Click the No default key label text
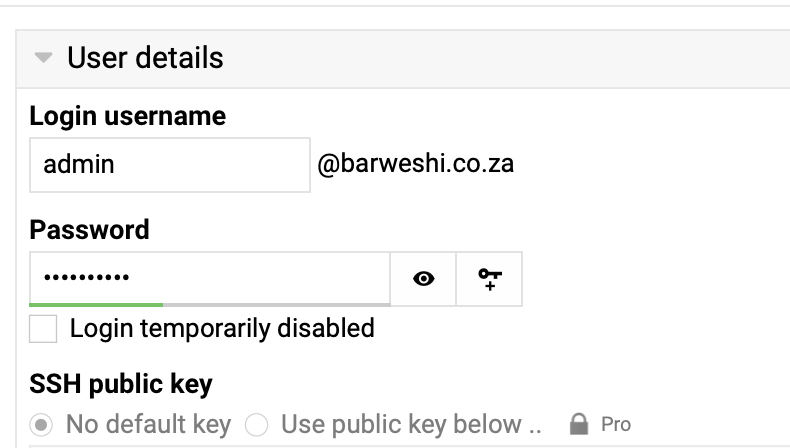 tap(148, 425)
